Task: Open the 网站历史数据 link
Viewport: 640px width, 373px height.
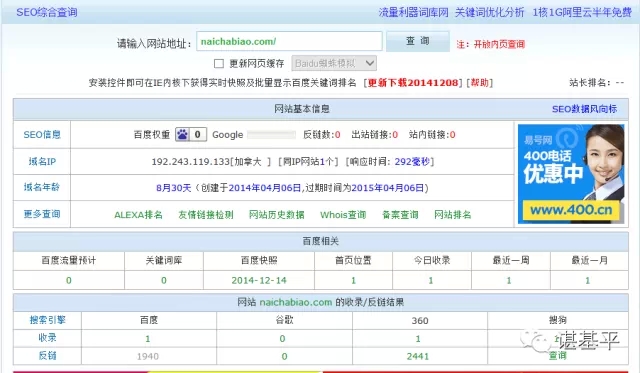Action: pos(276,215)
